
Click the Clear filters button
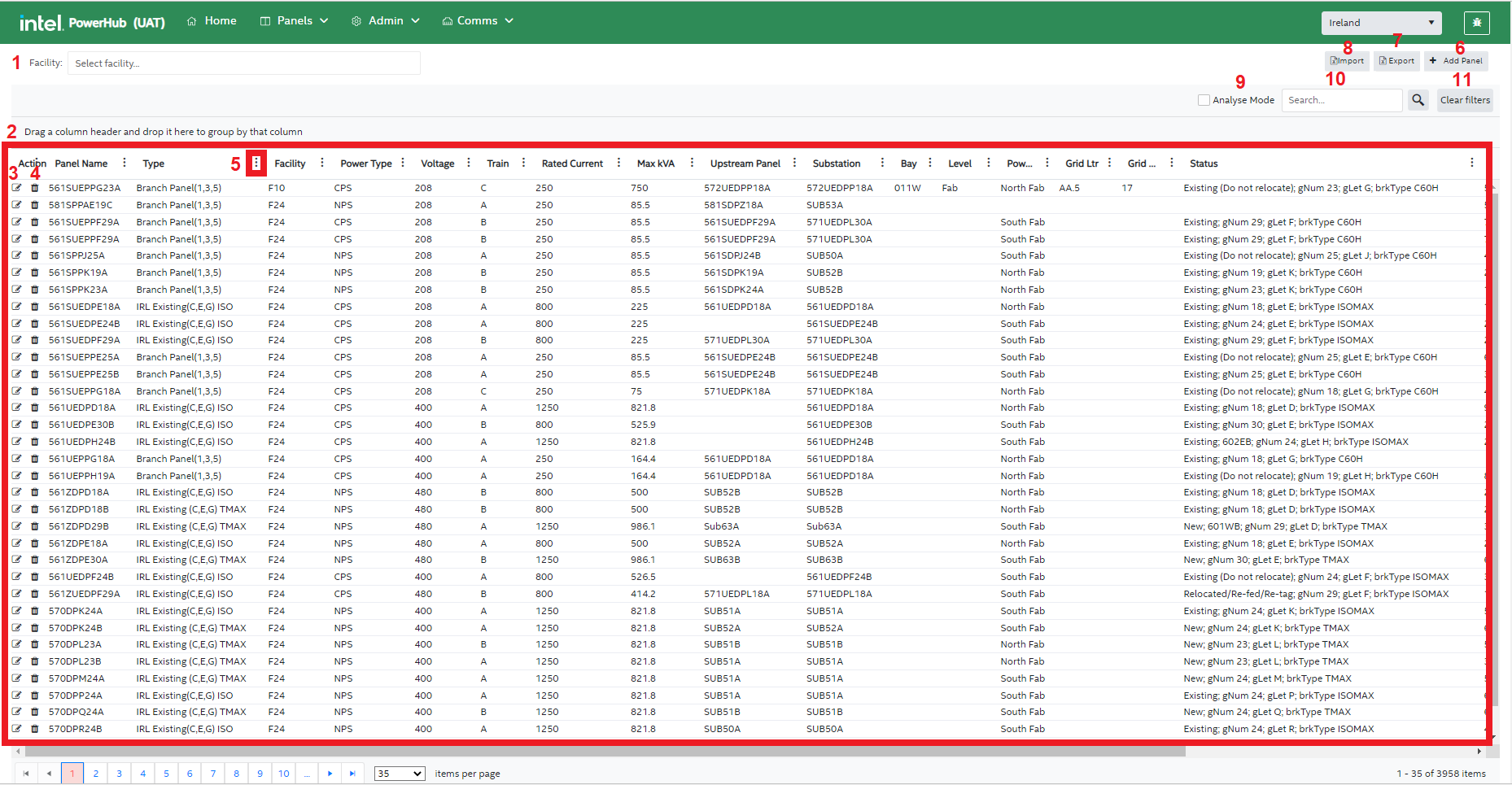pos(1464,100)
